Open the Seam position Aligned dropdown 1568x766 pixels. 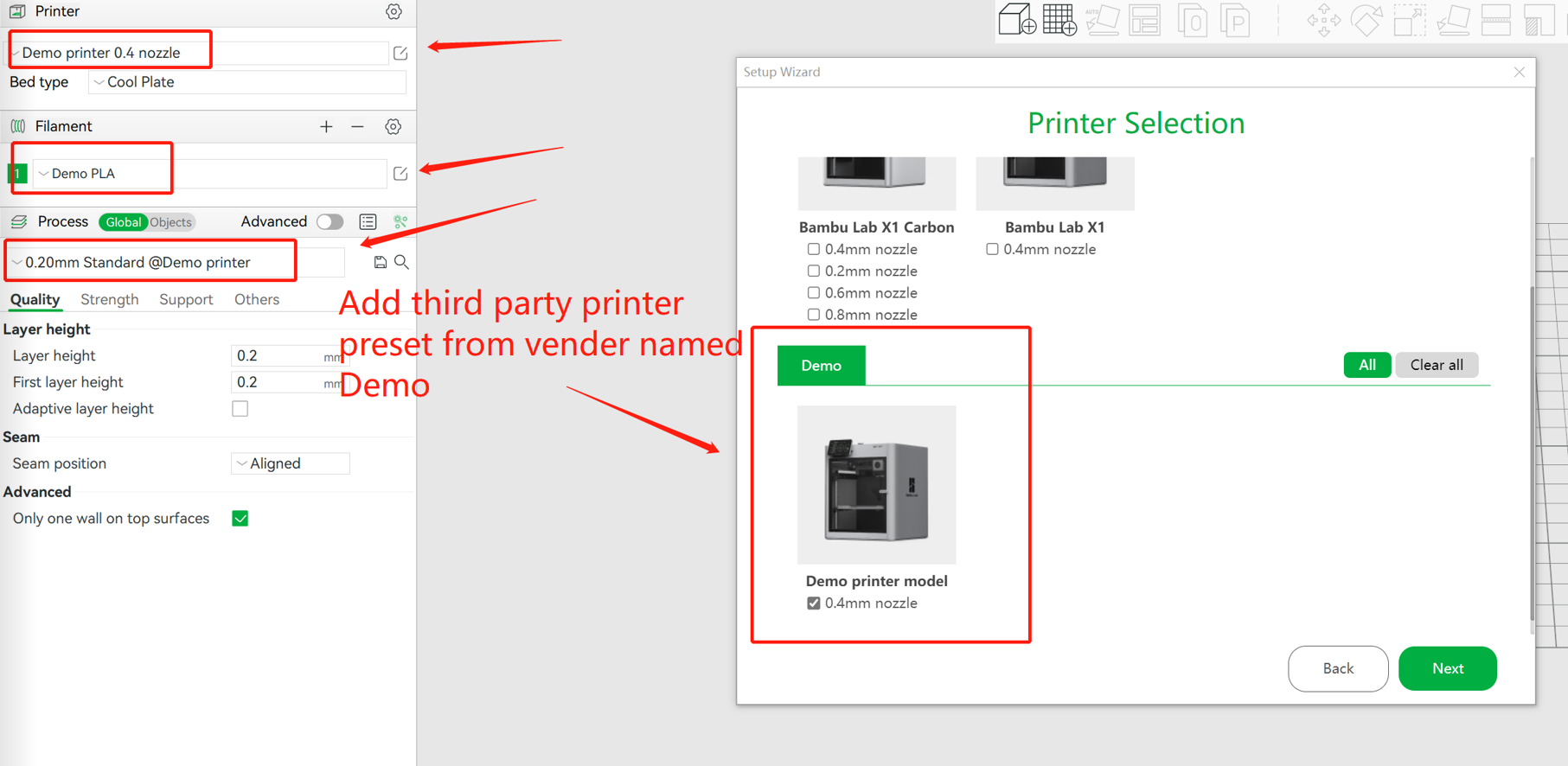point(291,463)
